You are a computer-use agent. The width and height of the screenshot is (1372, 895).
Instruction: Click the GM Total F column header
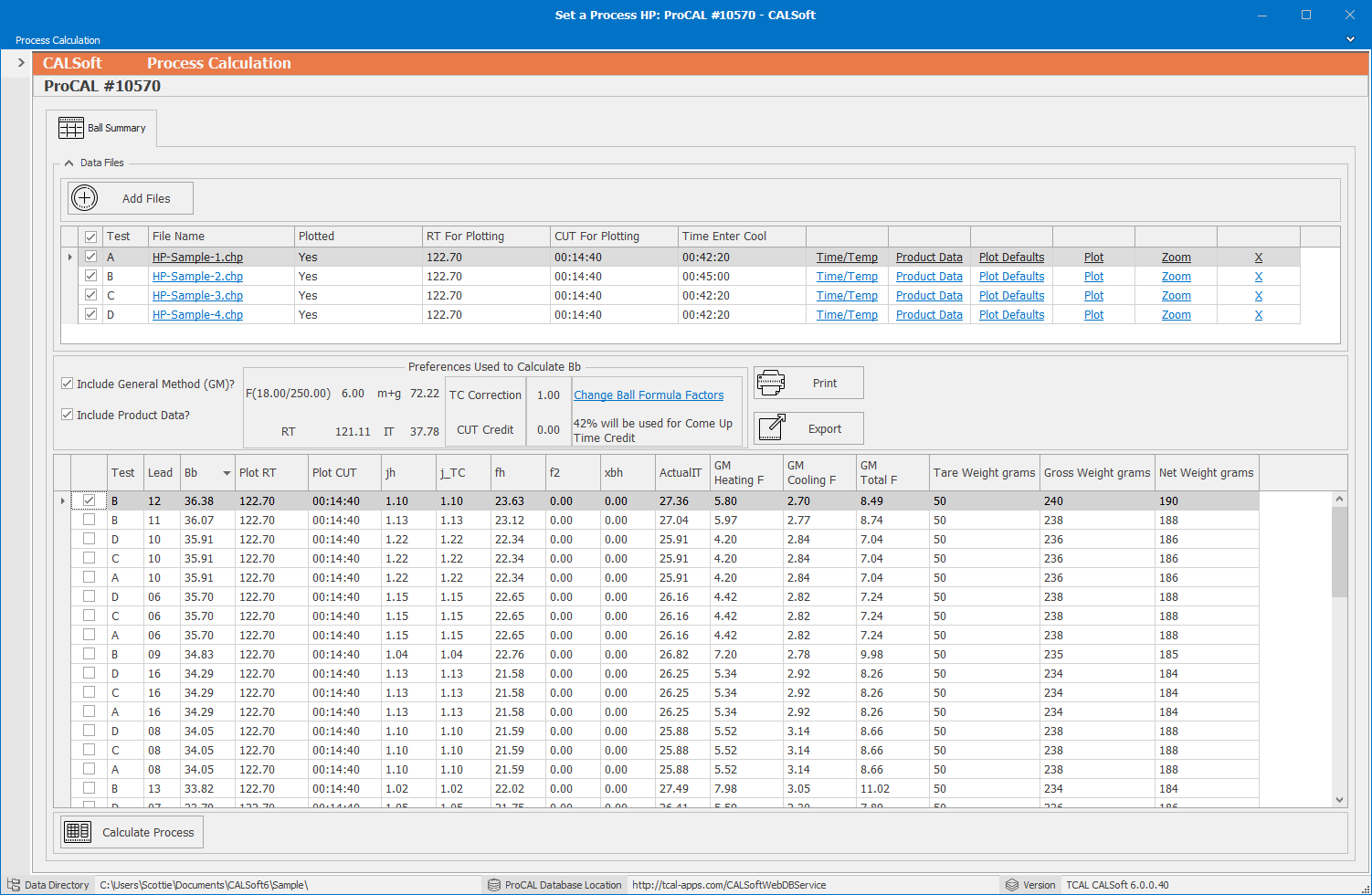click(x=892, y=473)
